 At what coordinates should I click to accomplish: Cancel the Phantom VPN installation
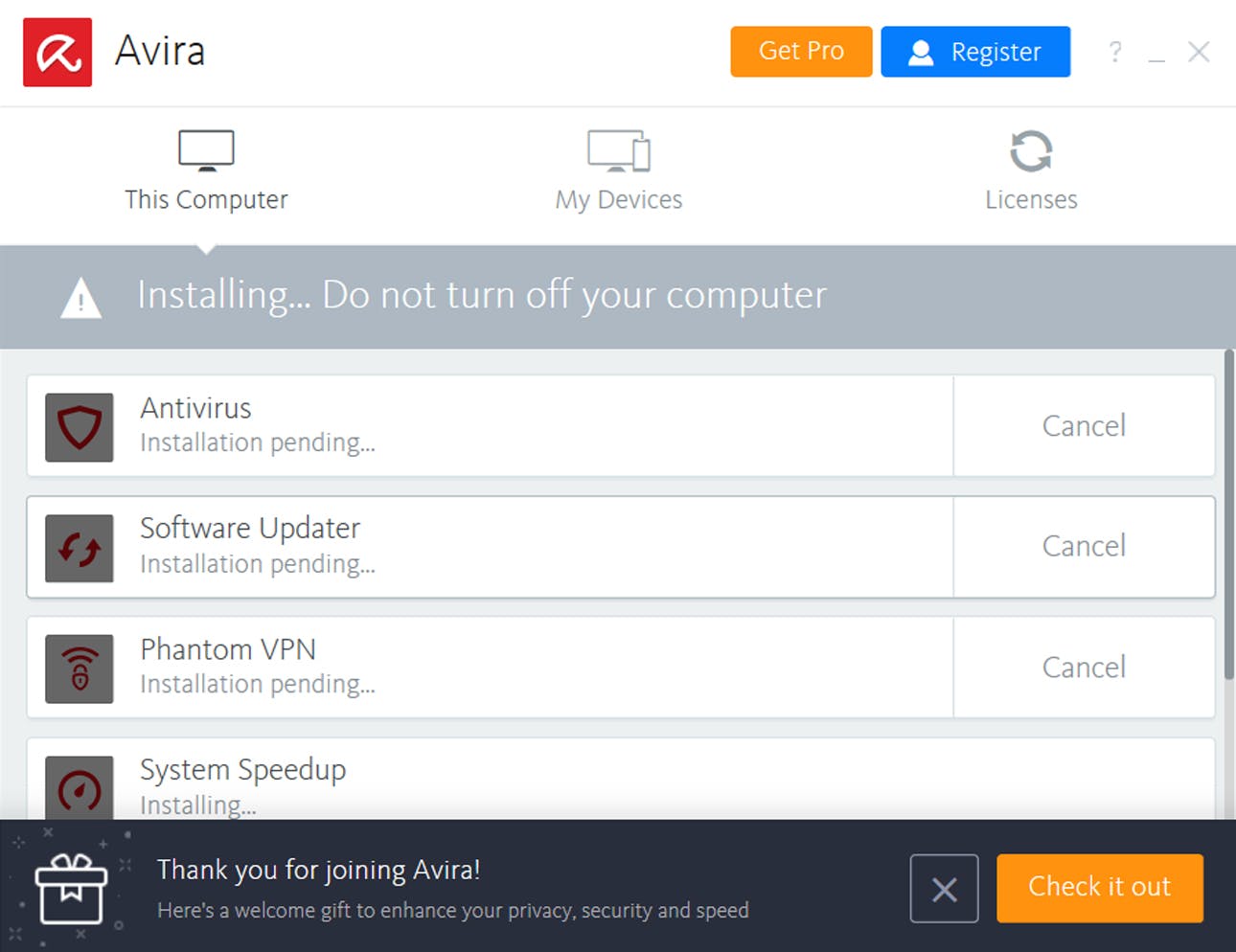[x=1083, y=668]
